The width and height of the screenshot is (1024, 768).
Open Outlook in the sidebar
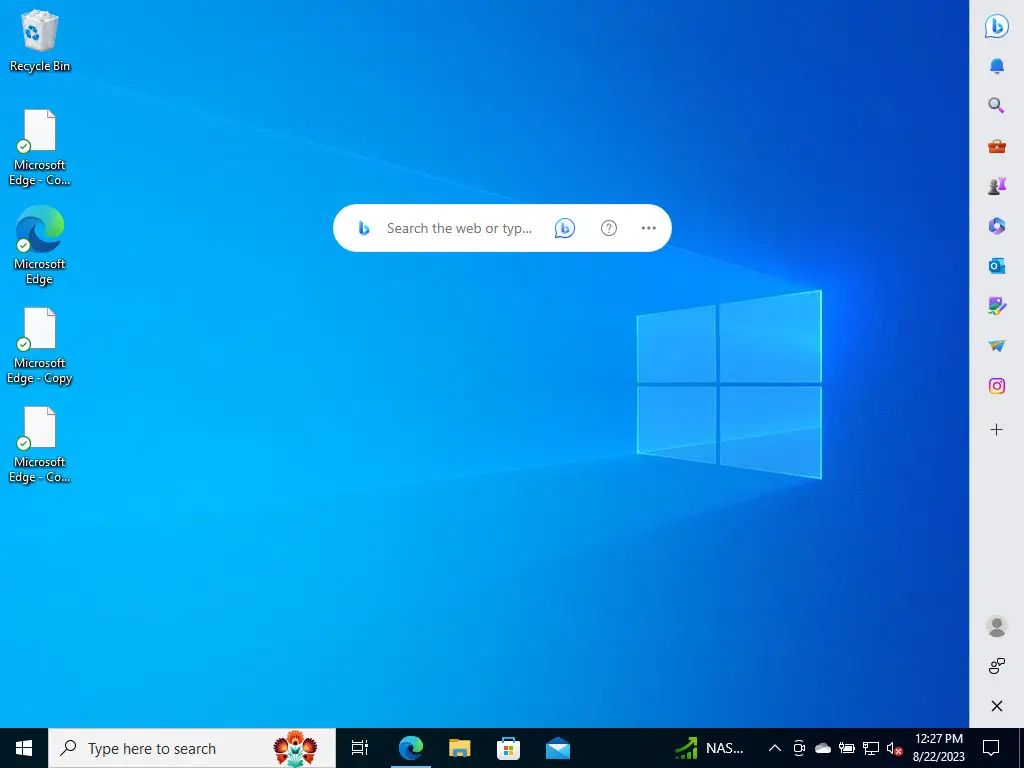coord(997,266)
